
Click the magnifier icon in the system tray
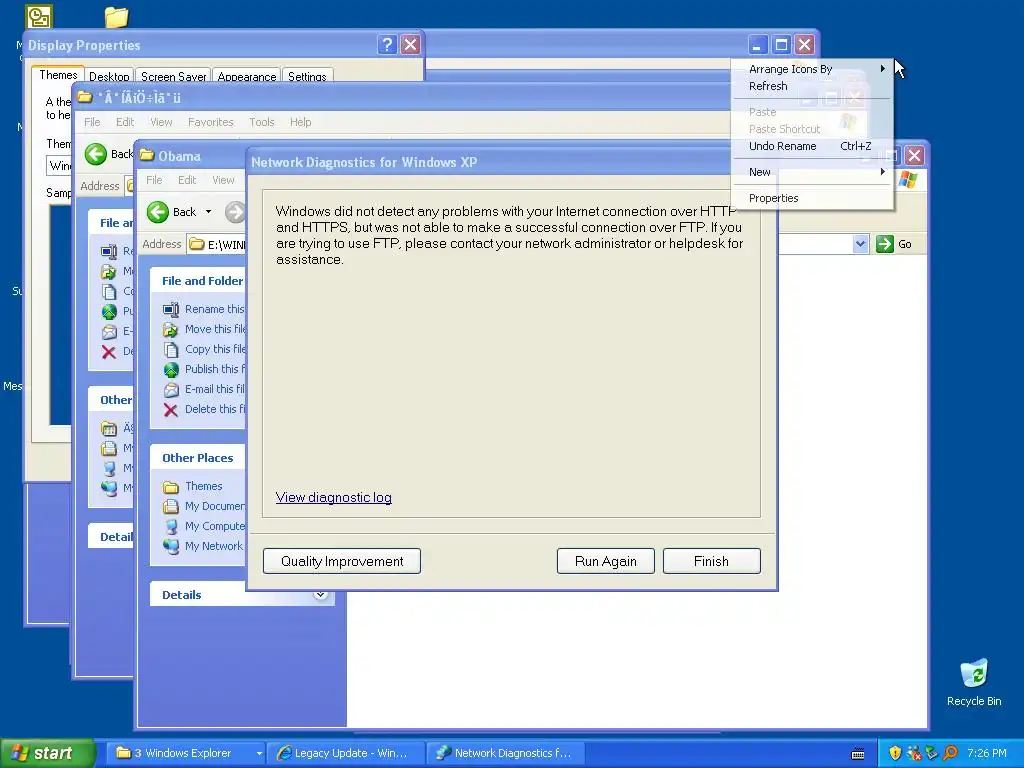(951, 753)
